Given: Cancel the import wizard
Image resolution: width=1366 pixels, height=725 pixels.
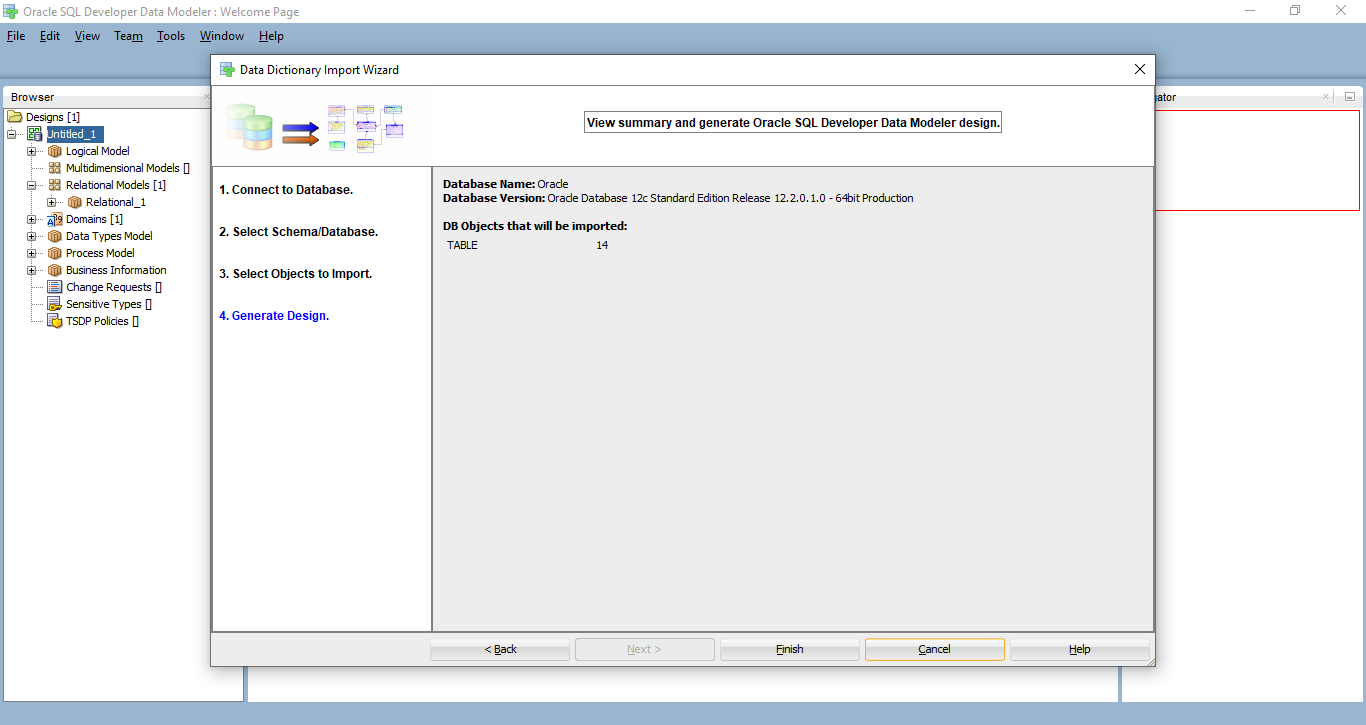Looking at the screenshot, I should [x=935, y=649].
